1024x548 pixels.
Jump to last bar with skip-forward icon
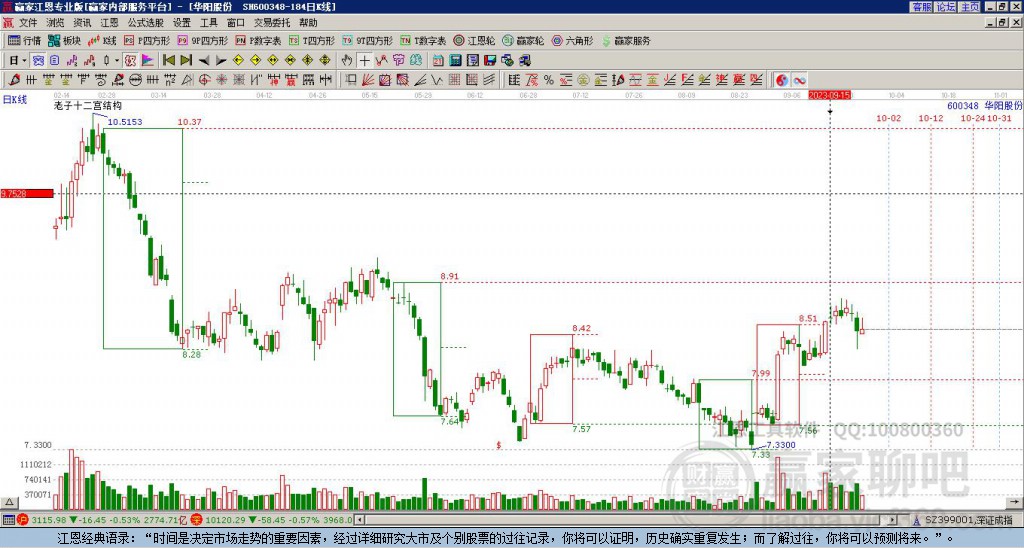click(x=186, y=61)
